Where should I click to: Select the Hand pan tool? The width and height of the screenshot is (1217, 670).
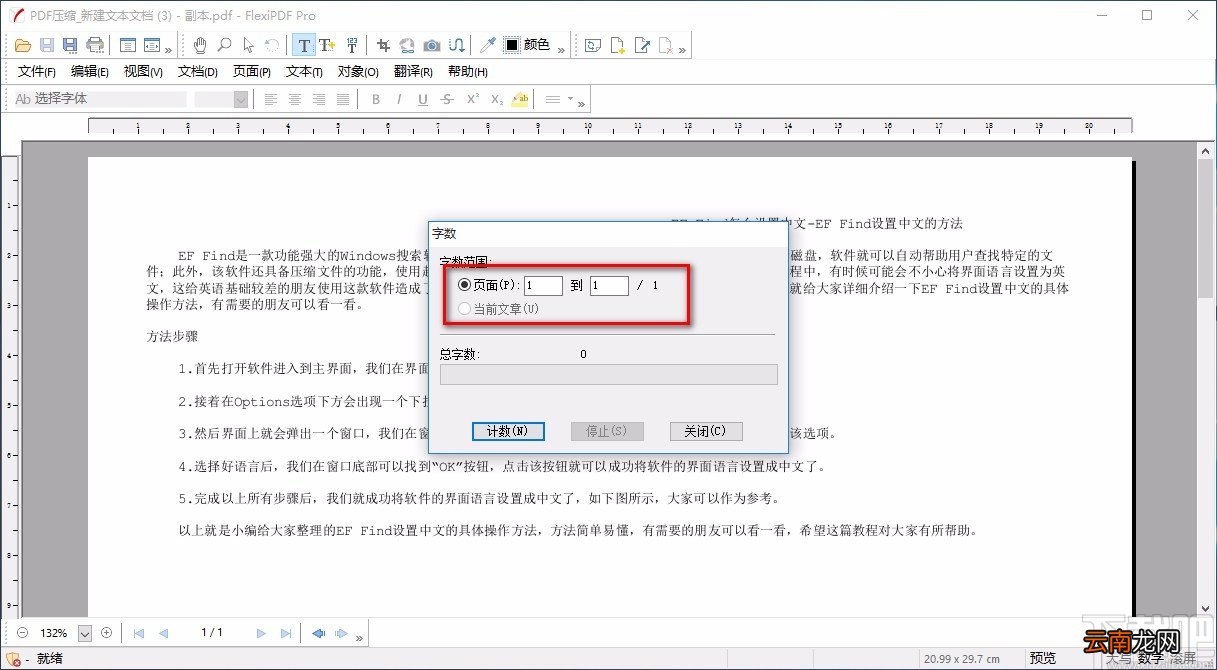pos(201,45)
